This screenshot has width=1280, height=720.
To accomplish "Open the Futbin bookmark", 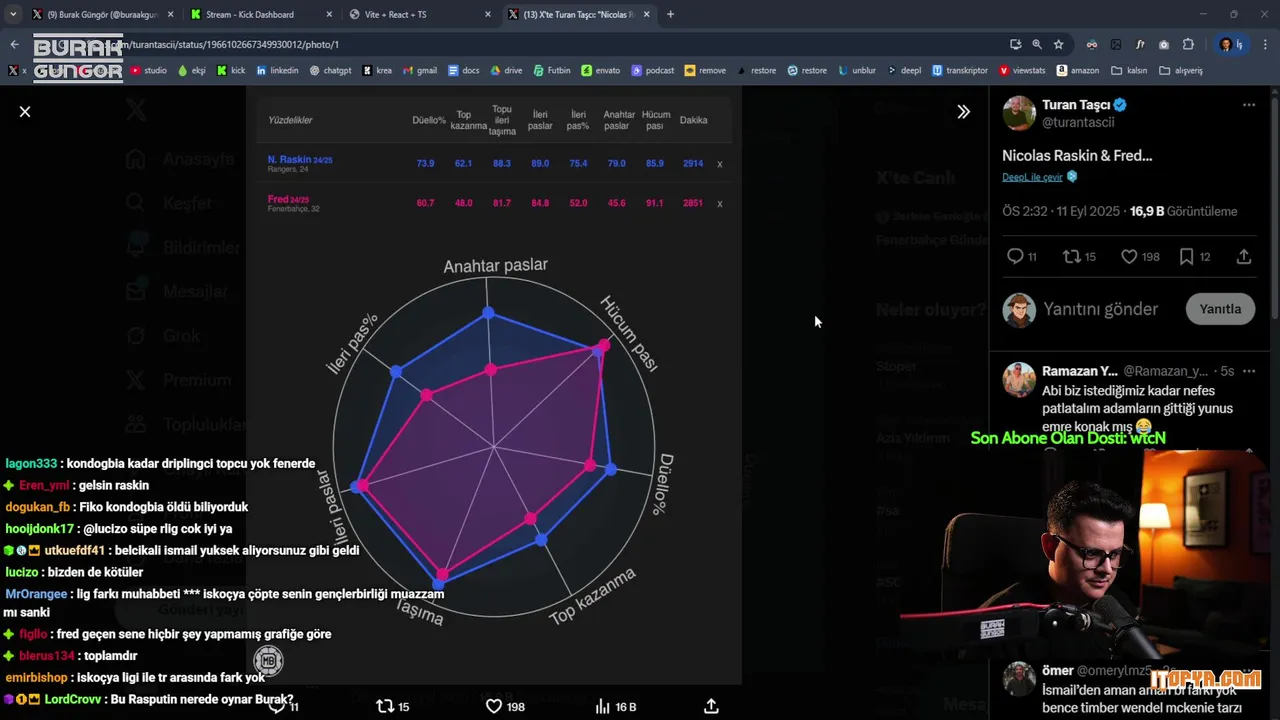I will pyautogui.click(x=552, y=70).
